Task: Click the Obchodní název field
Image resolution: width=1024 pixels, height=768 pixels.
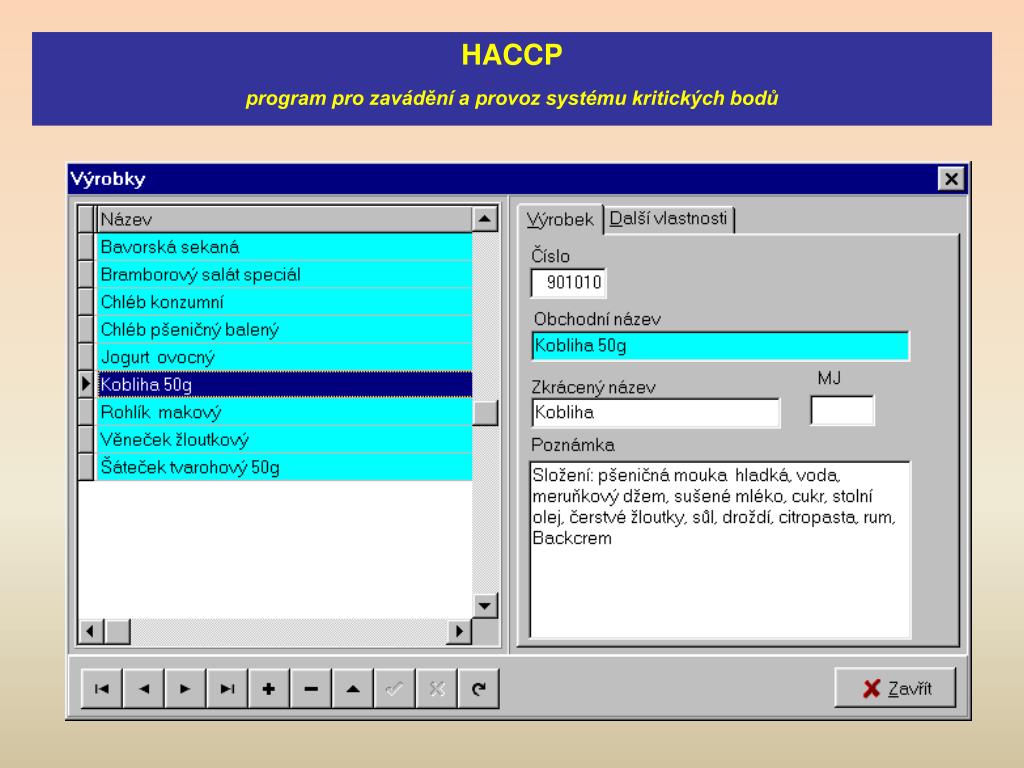Action: (720, 346)
